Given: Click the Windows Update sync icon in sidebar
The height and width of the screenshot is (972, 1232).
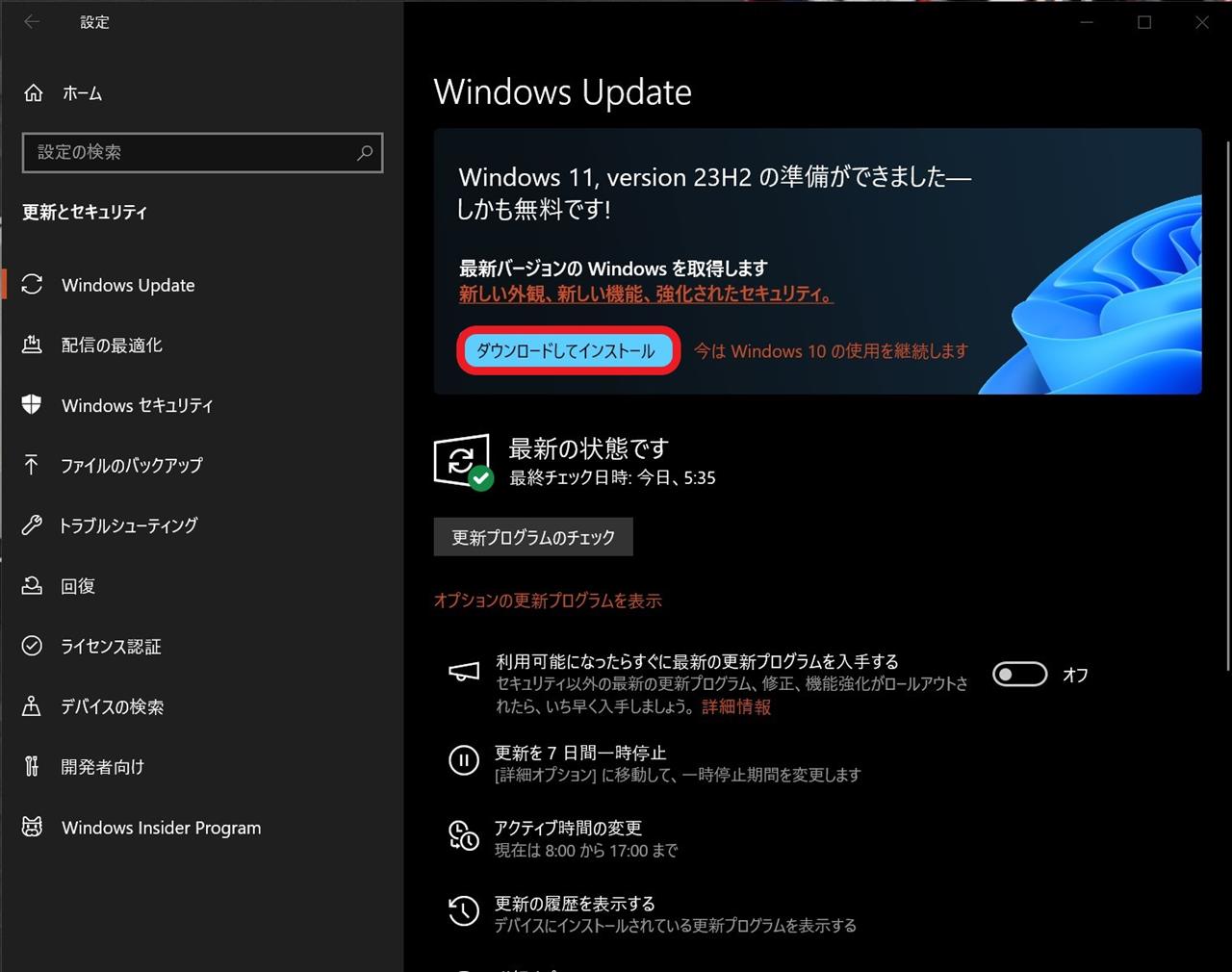Looking at the screenshot, I should [32, 285].
